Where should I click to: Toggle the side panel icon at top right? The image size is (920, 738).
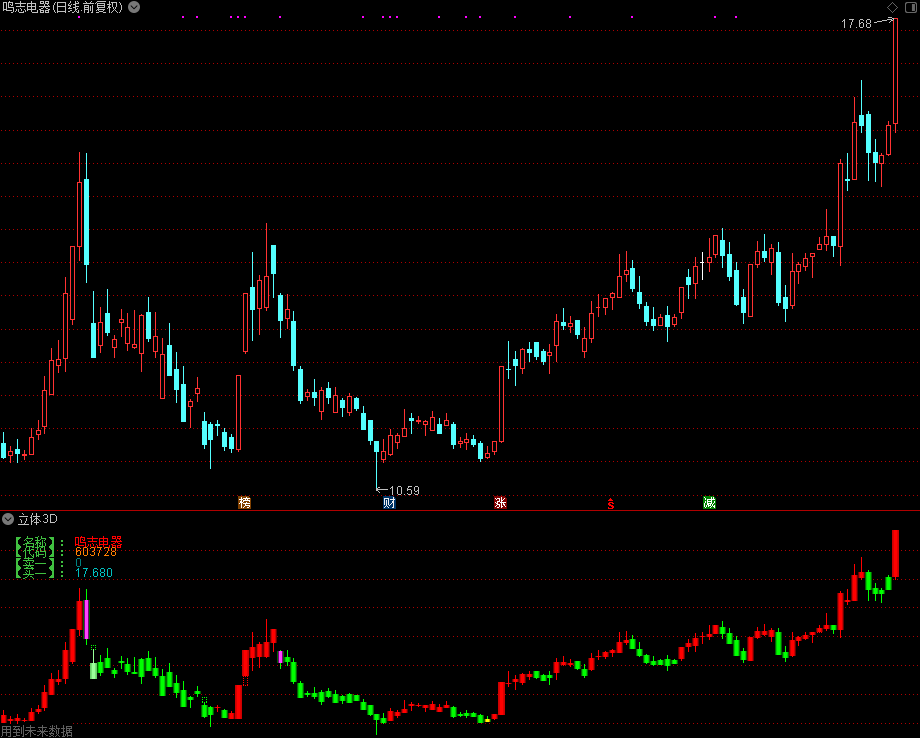(911, 7)
